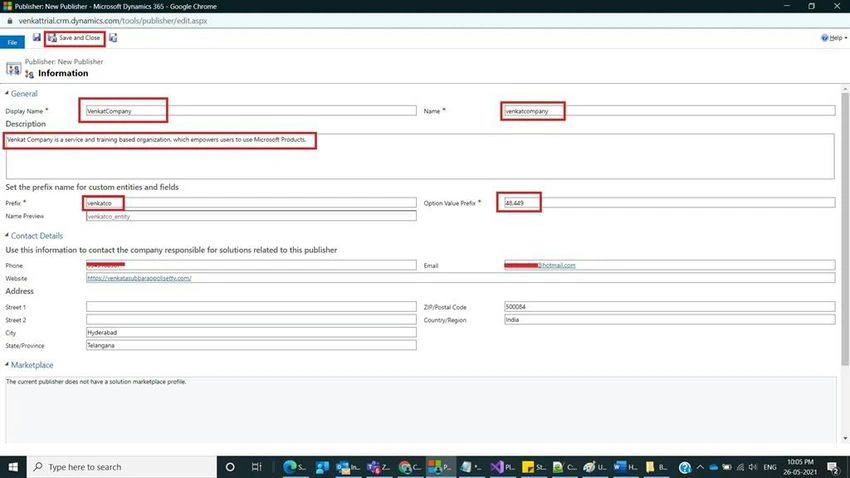The width and height of the screenshot is (850, 478).
Task: Click the Display Name field containing VenkatCompany
Action: 251,111
